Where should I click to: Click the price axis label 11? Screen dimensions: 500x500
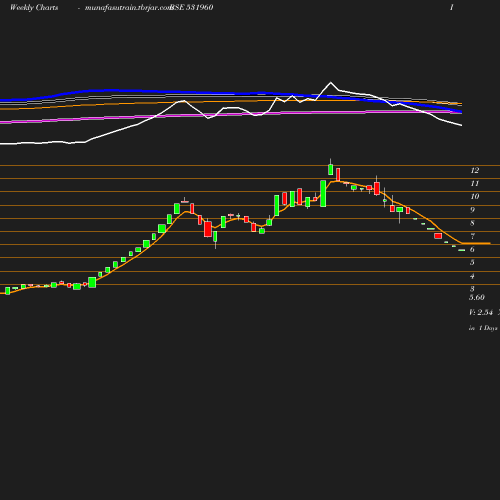click(475, 183)
